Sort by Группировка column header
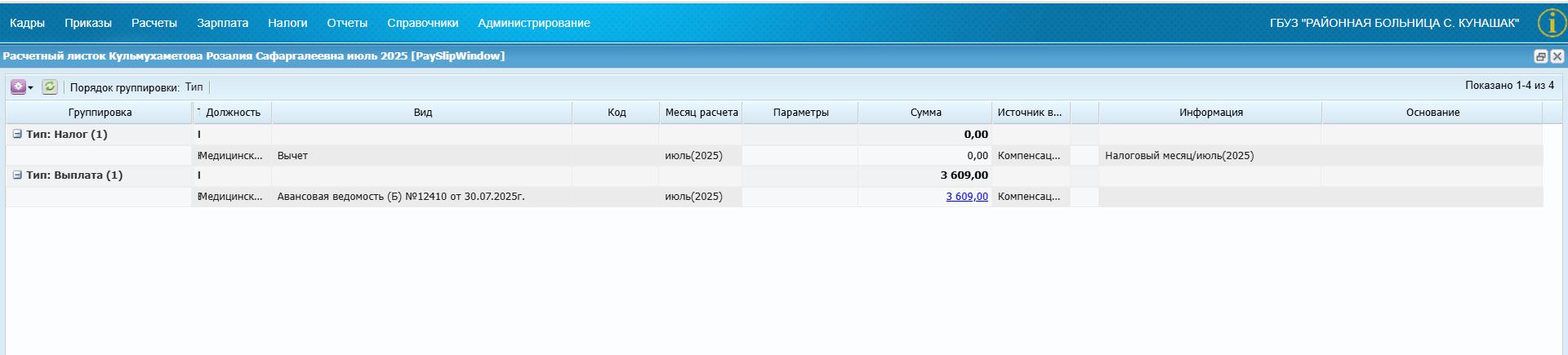This screenshot has height=355, width=1568. pyautogui.click(x=100, y=113)
